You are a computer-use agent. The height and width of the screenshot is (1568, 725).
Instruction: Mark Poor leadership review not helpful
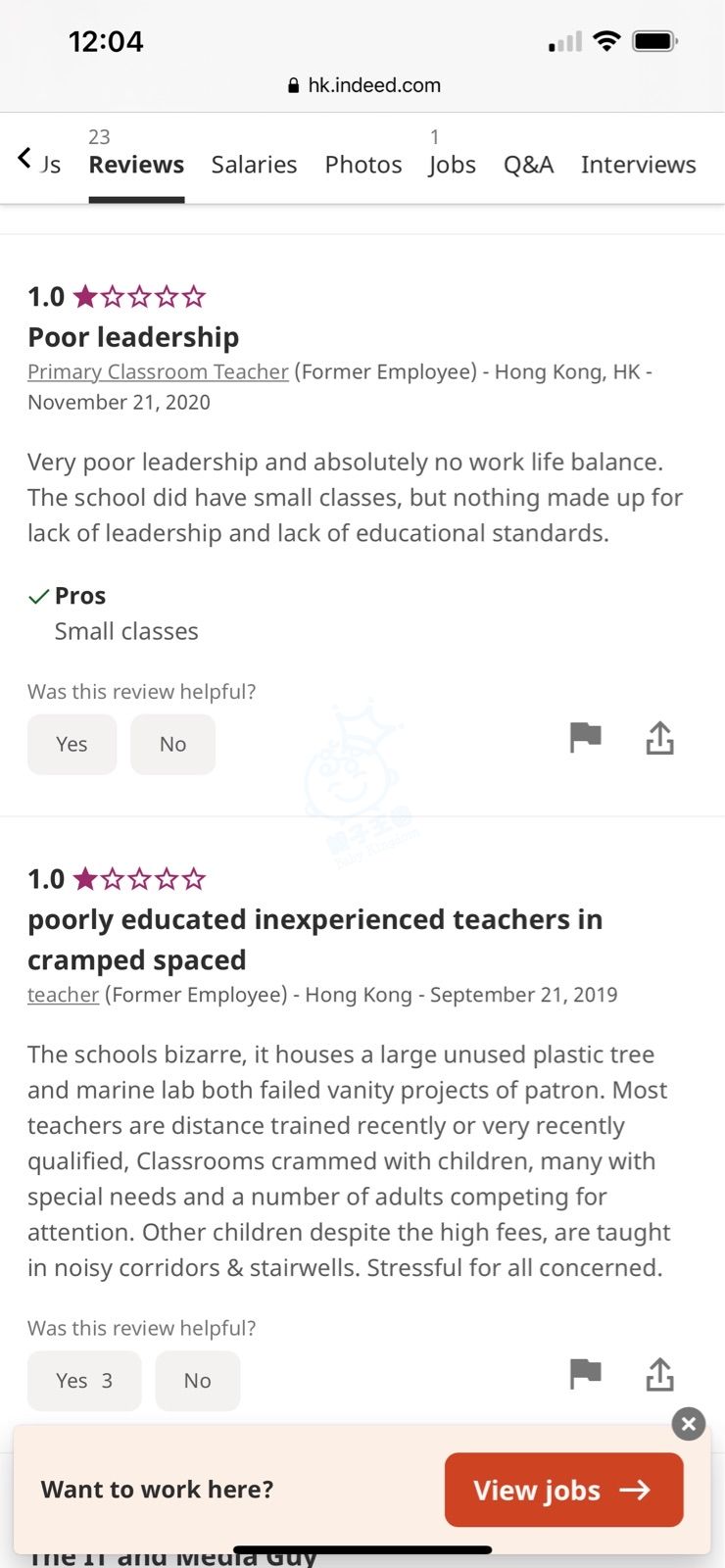coord(172,744)
